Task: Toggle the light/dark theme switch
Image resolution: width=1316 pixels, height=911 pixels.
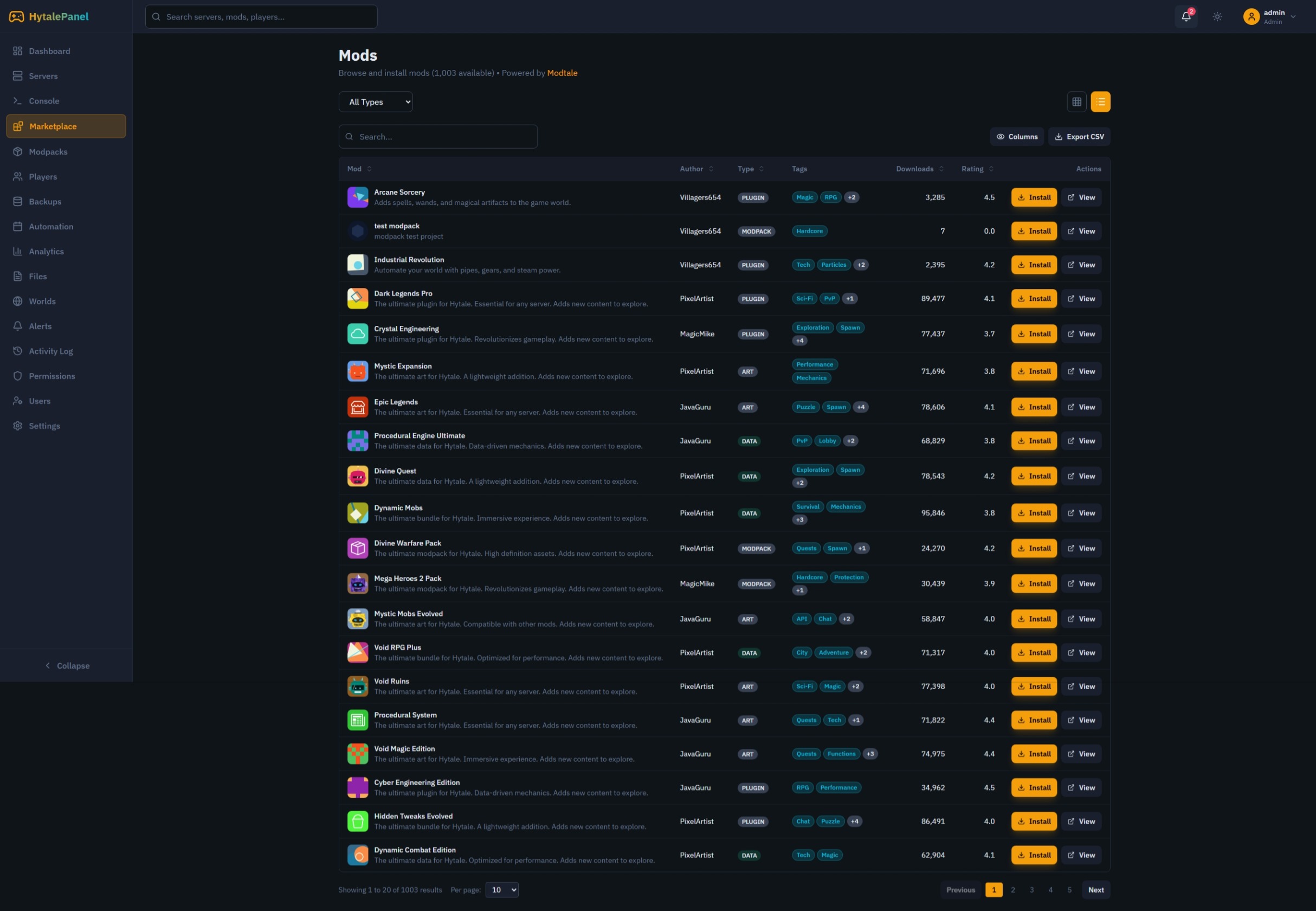Action: (1217, 17)
